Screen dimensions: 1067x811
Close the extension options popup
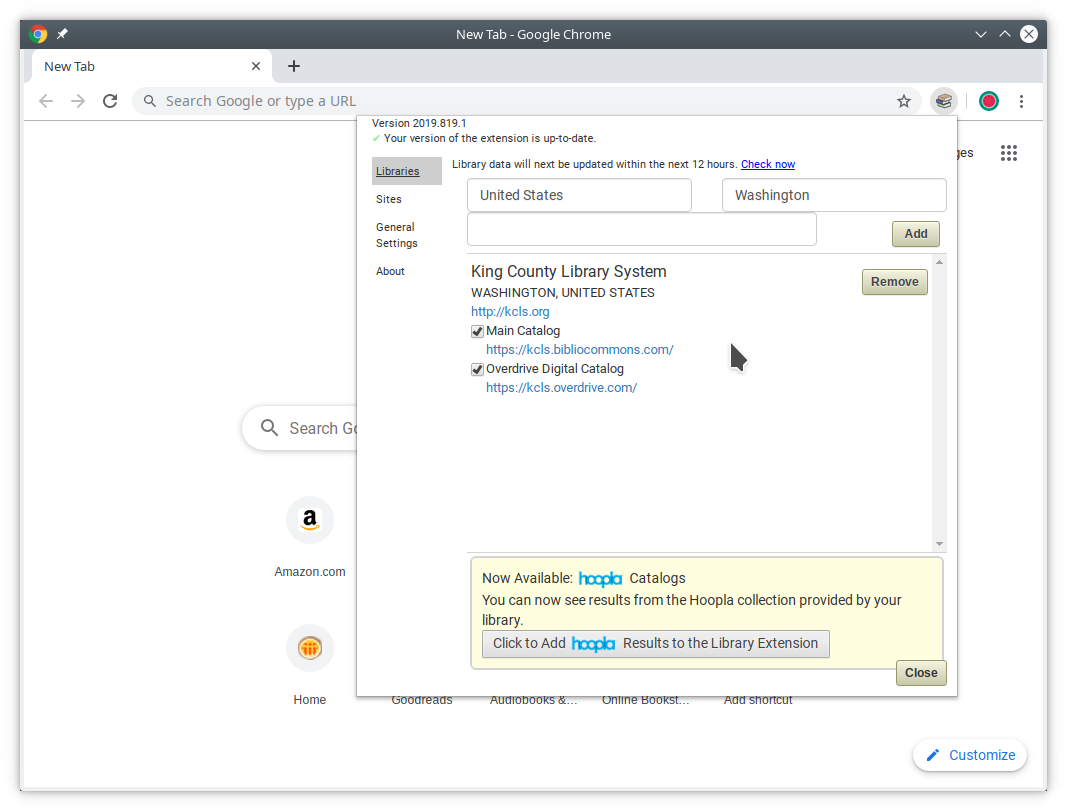point(921,673)
